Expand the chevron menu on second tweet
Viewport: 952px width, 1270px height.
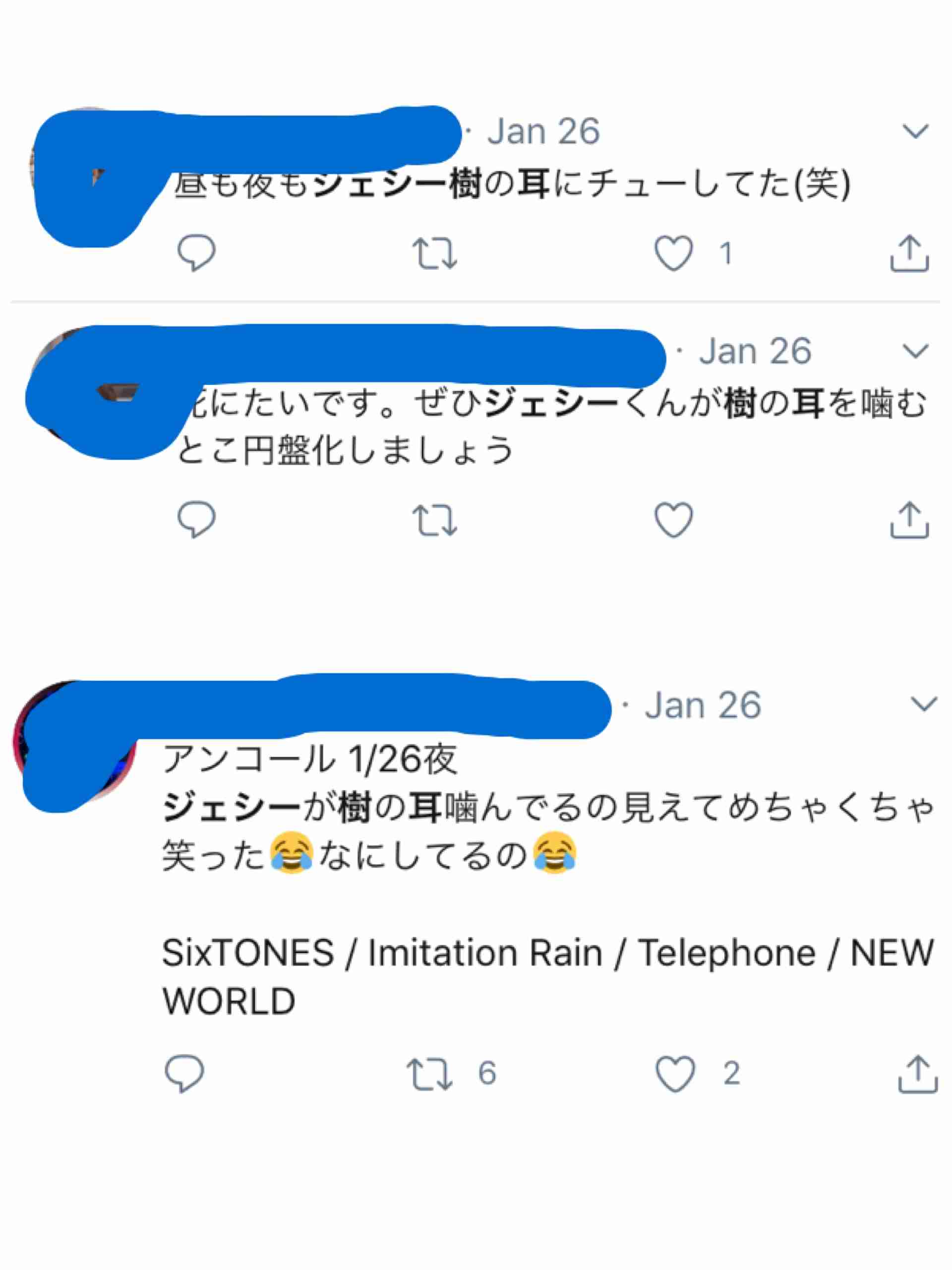coord(915,351)
